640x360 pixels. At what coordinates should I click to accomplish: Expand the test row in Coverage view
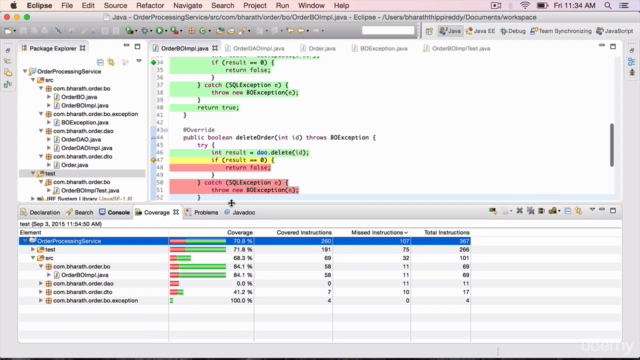[33, 249]
